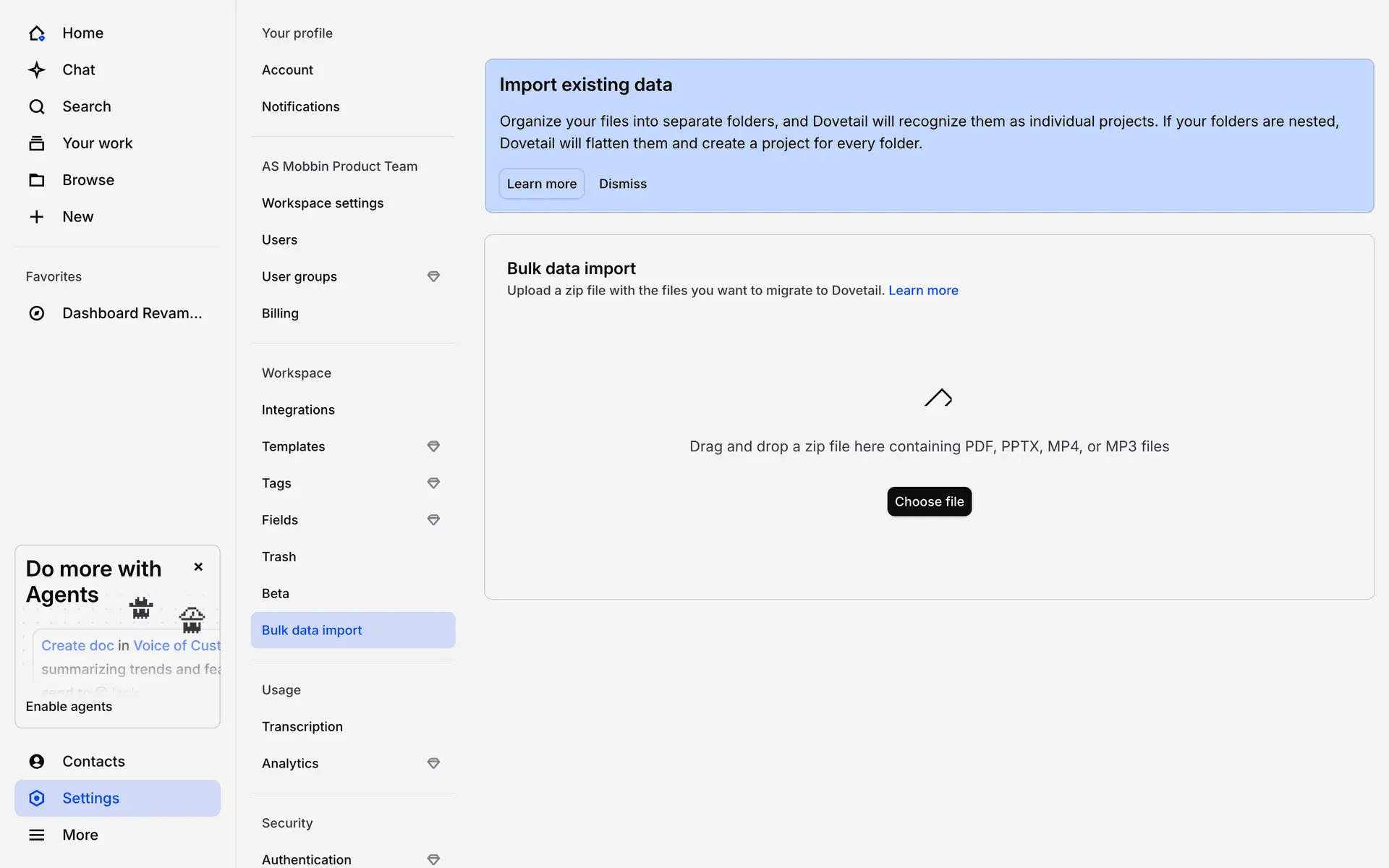This screenshot has height=868, width=1389.
Task: Click the New plus icon
Action: click(x=37, y=217)
